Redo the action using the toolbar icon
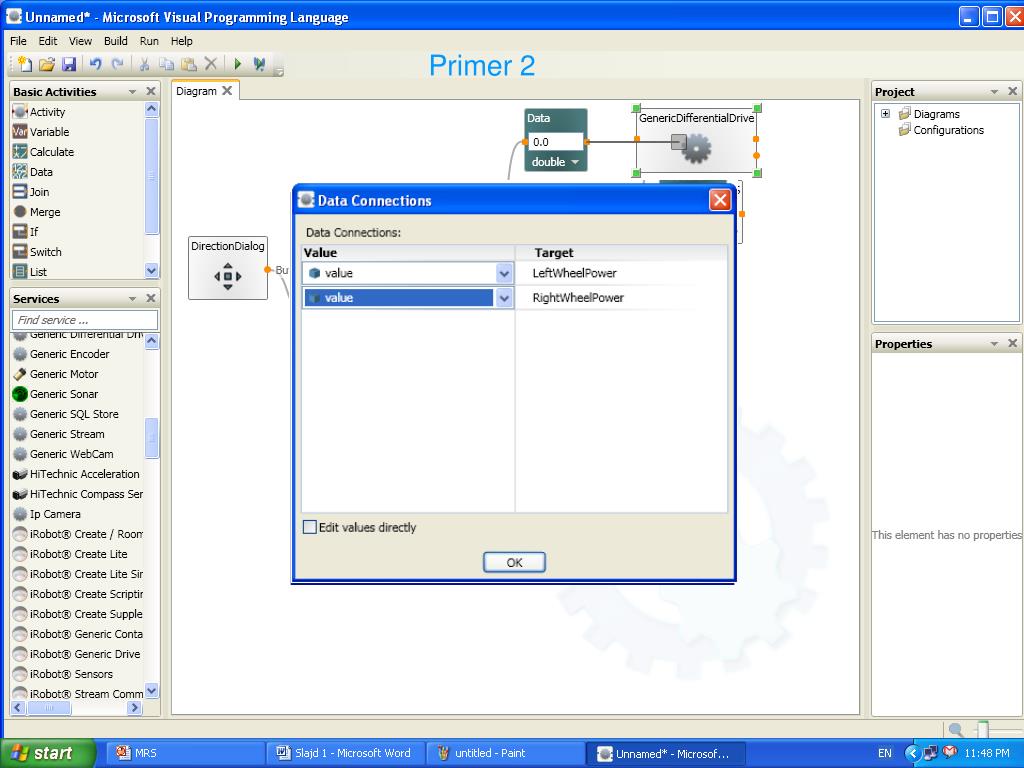Image resolution: width=1024 pixels, height=768 pixels. coord(118,64)
